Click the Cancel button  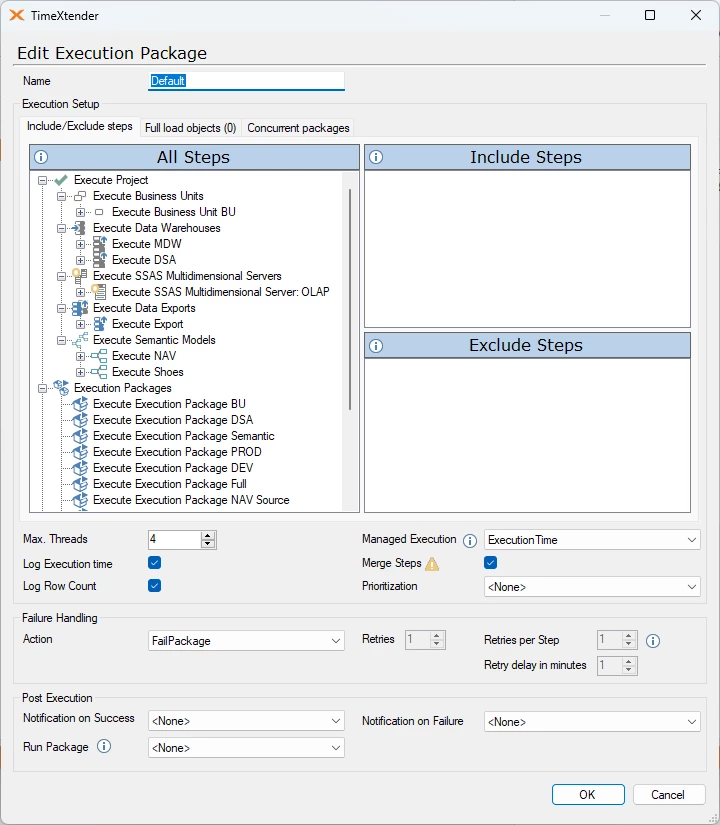668,794
